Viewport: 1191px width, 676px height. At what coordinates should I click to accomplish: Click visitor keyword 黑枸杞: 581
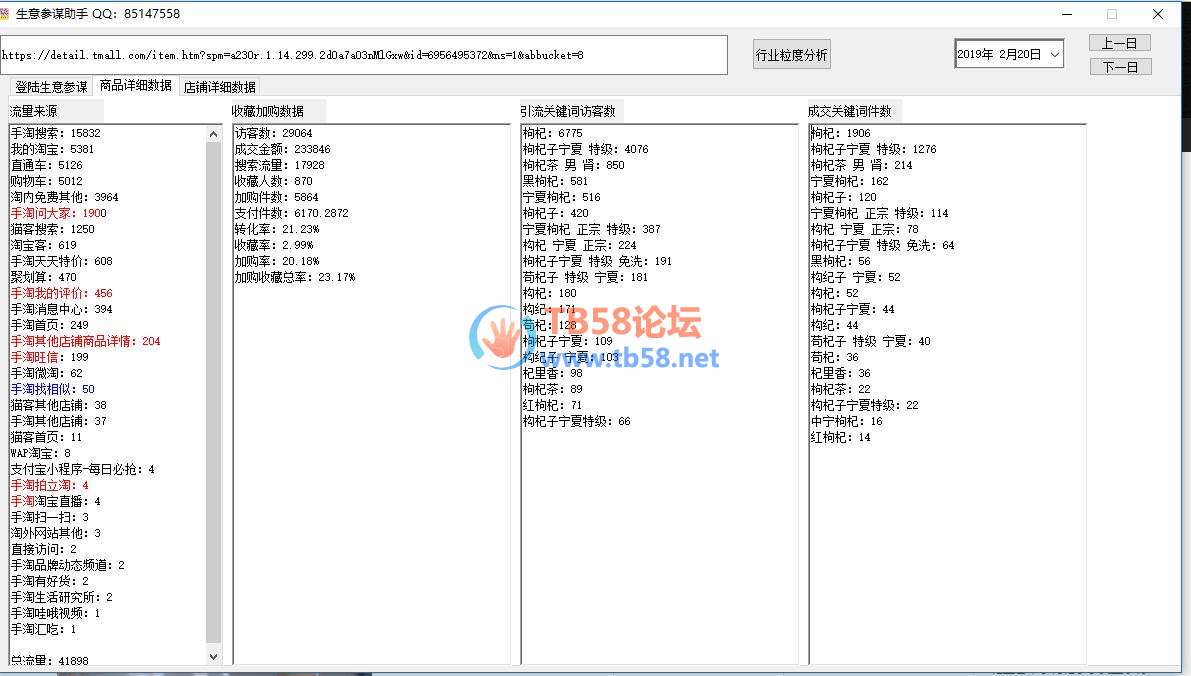pyautogui.click(x=555, y=181)
